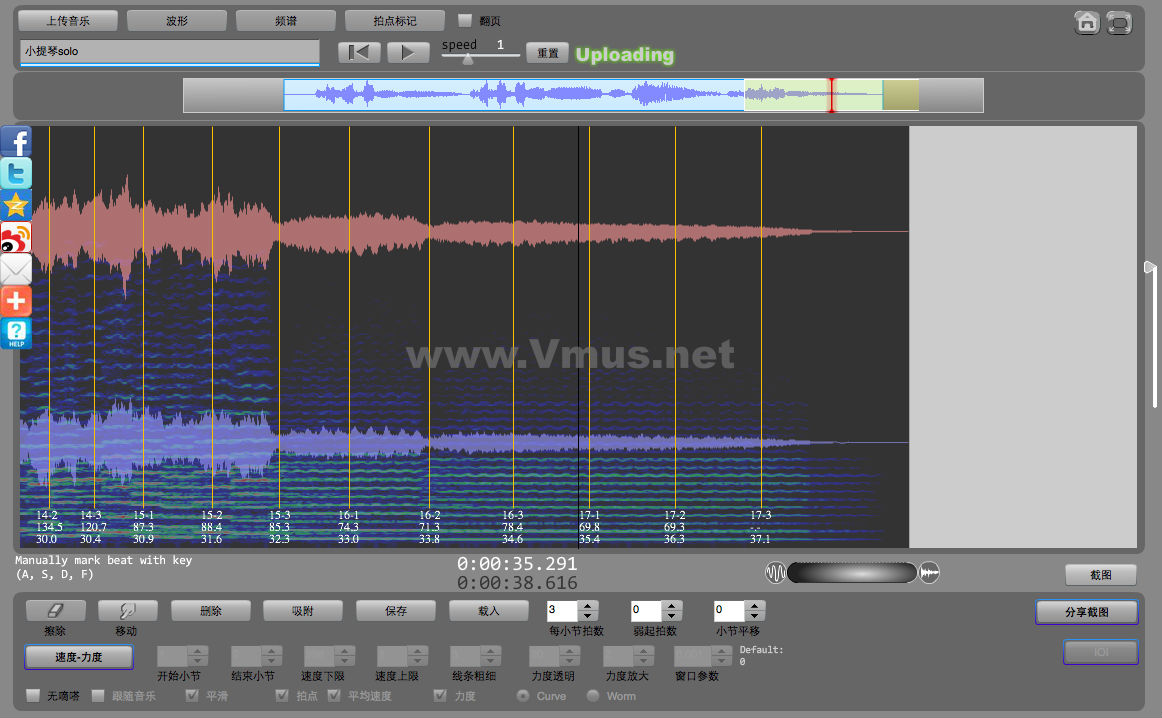Toggle the 翻页 page-flip checkbox
1162x718 pixels.
pos(464,20)
